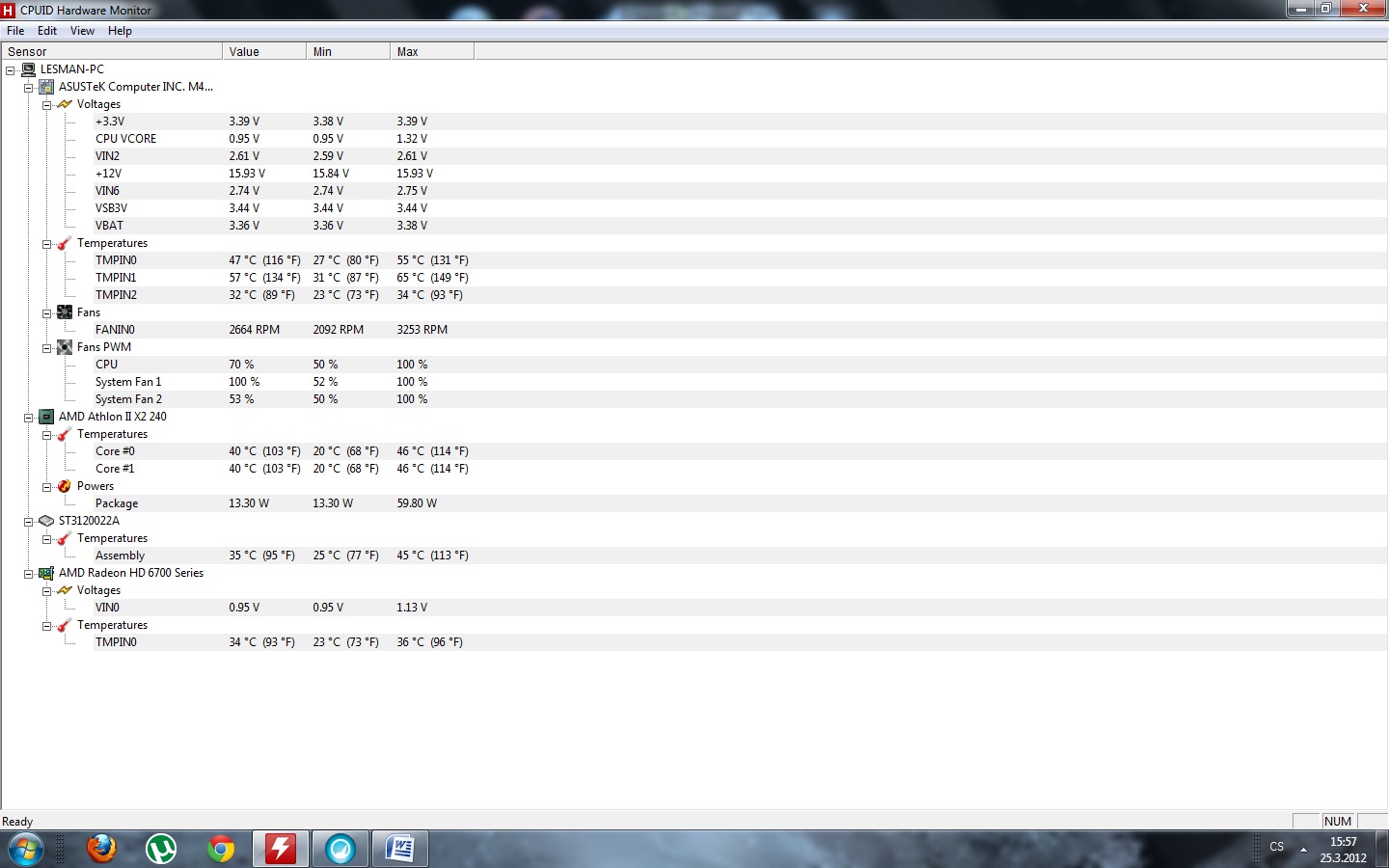
Task: Click the Min column header
Action: coord(348,51)
